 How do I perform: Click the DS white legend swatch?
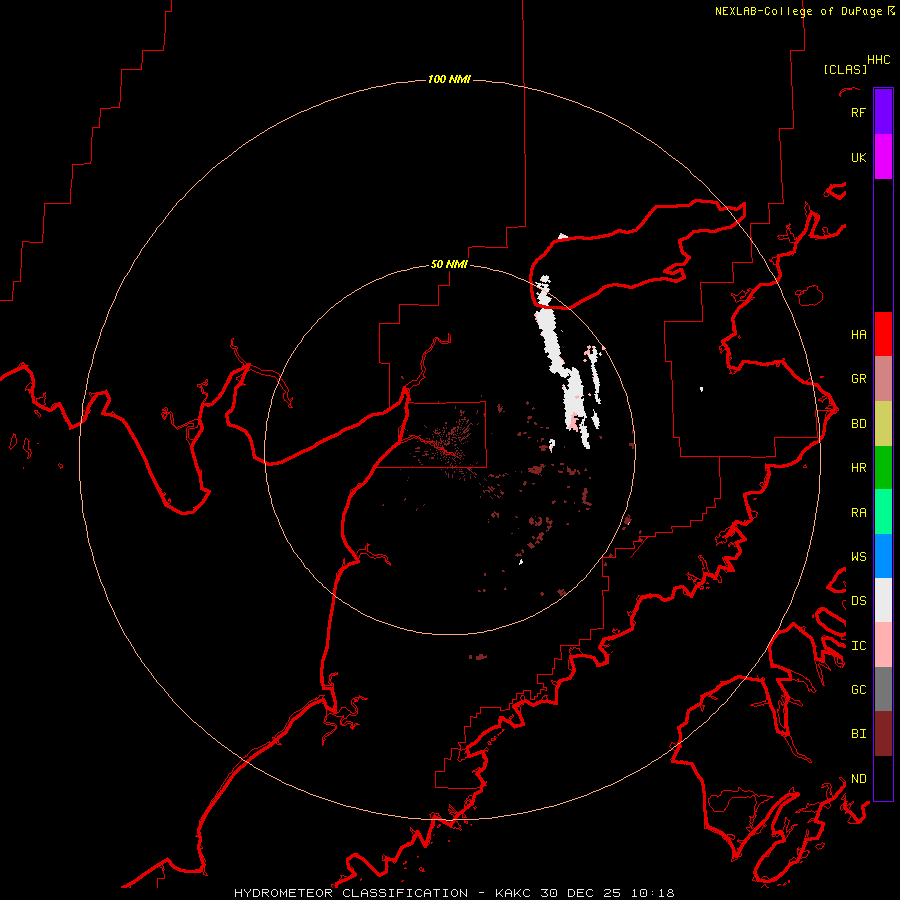tap(883, 600)
